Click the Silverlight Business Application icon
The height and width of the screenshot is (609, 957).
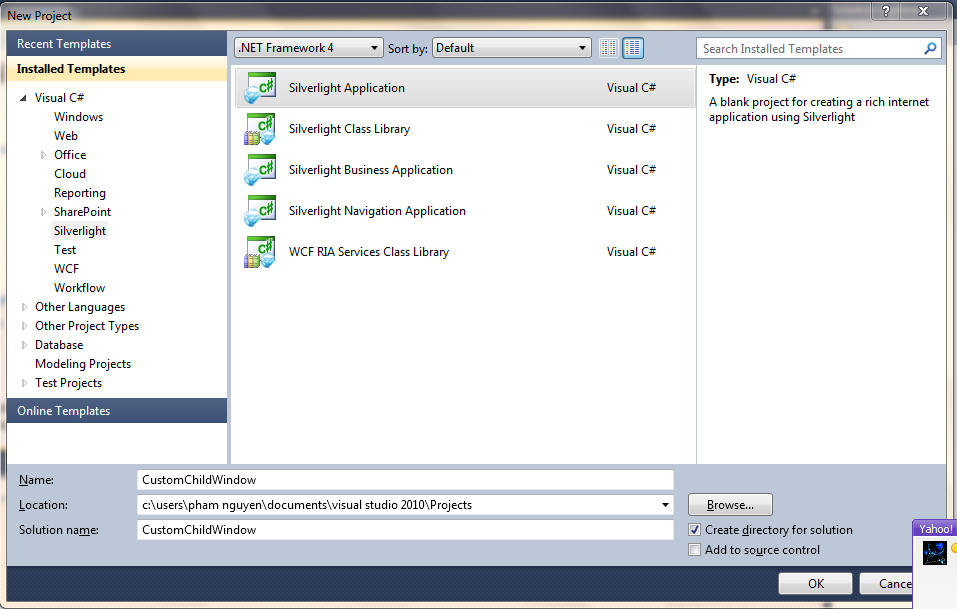tap(259, 170)
